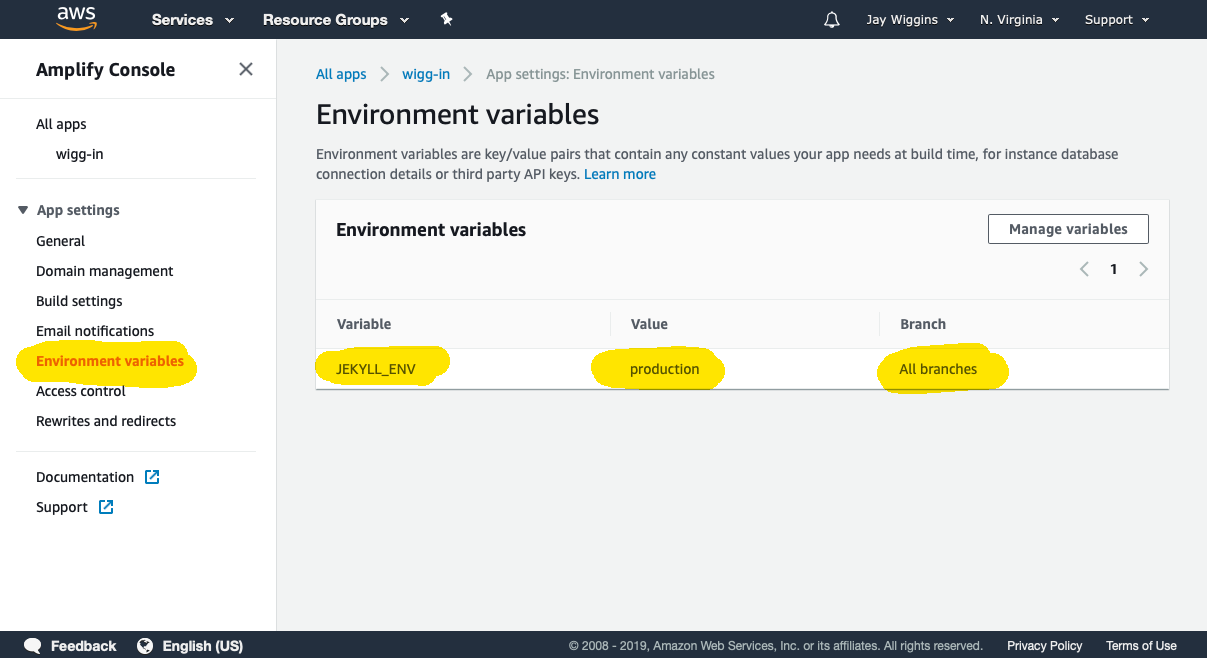Image resolution: width=1207 pixels, height=658 pixels.
Task: Go to wigg-in breadcrumb
Action: tap(426, 74)
